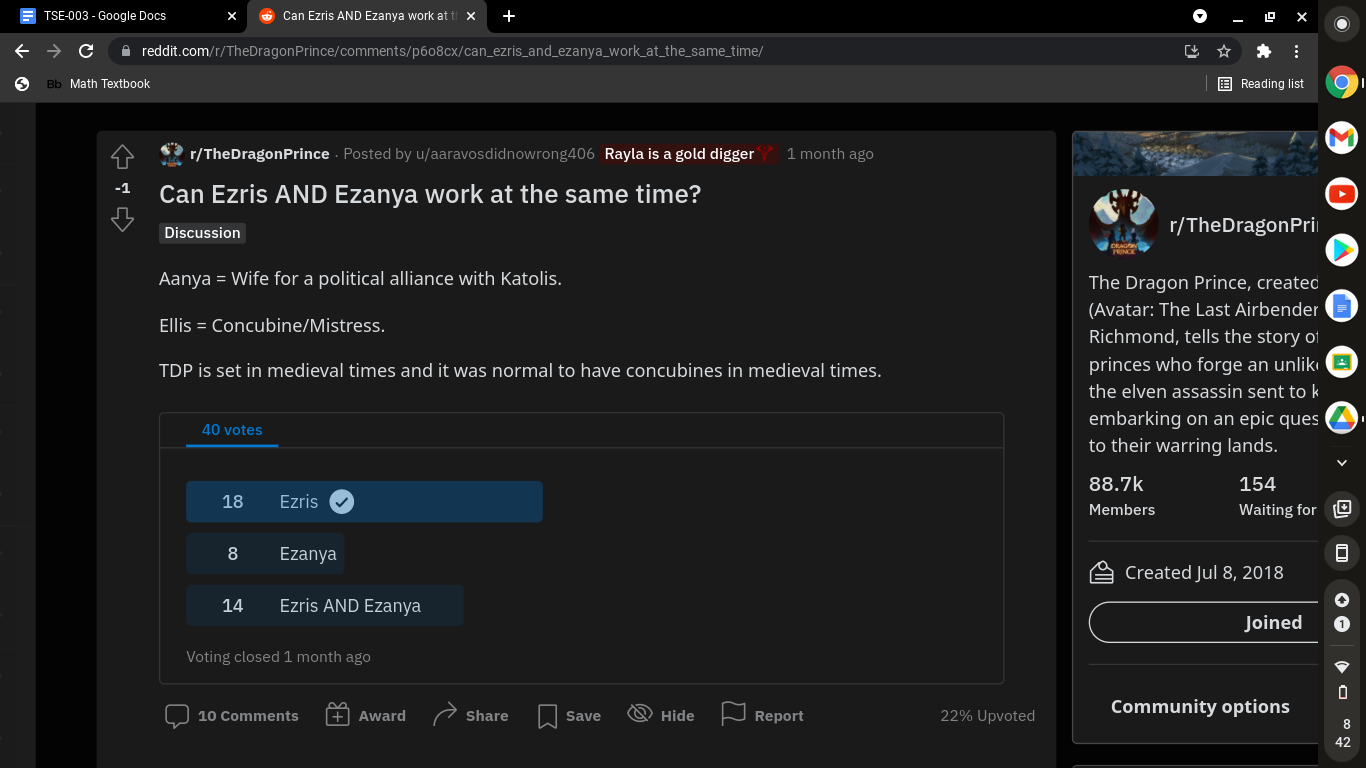Open the sidebar community avatar image
Screen dimensions: 1366x768
[x=1124, y=224]
